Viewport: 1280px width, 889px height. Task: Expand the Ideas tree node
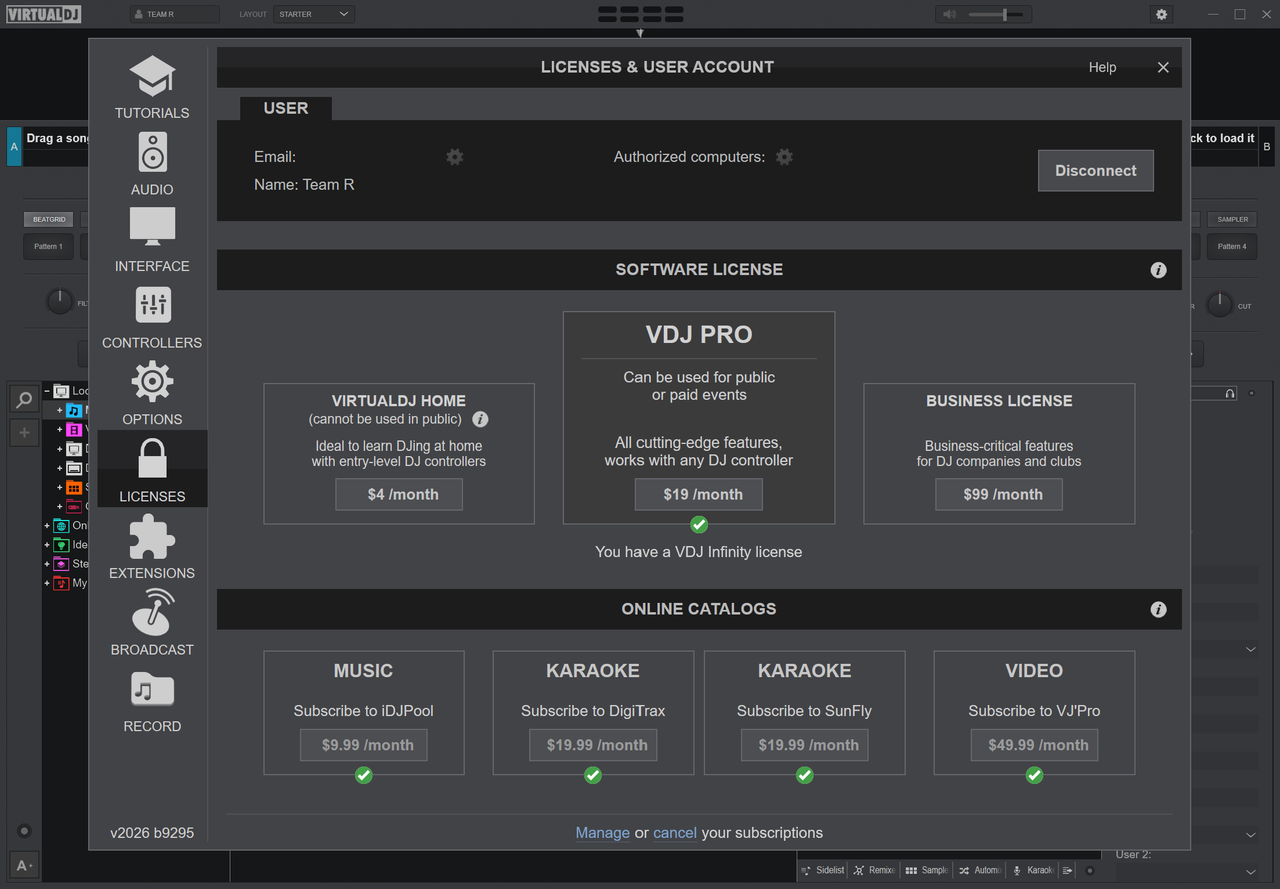tap(47, 545)
